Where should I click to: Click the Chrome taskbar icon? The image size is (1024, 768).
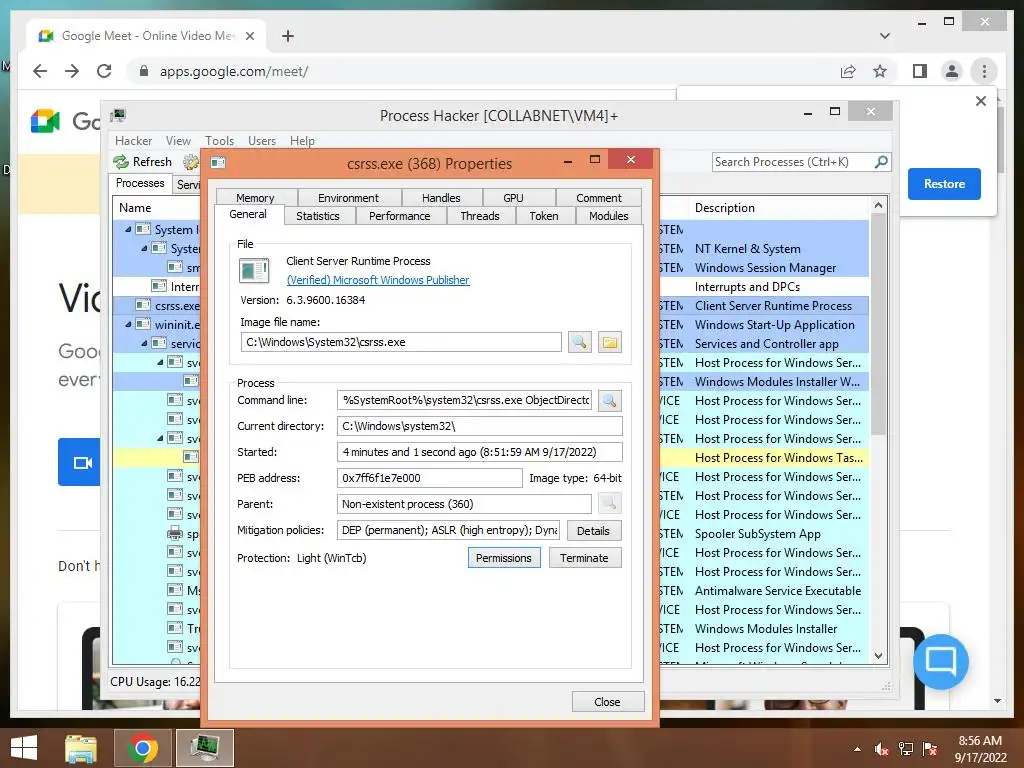point(142,748)
